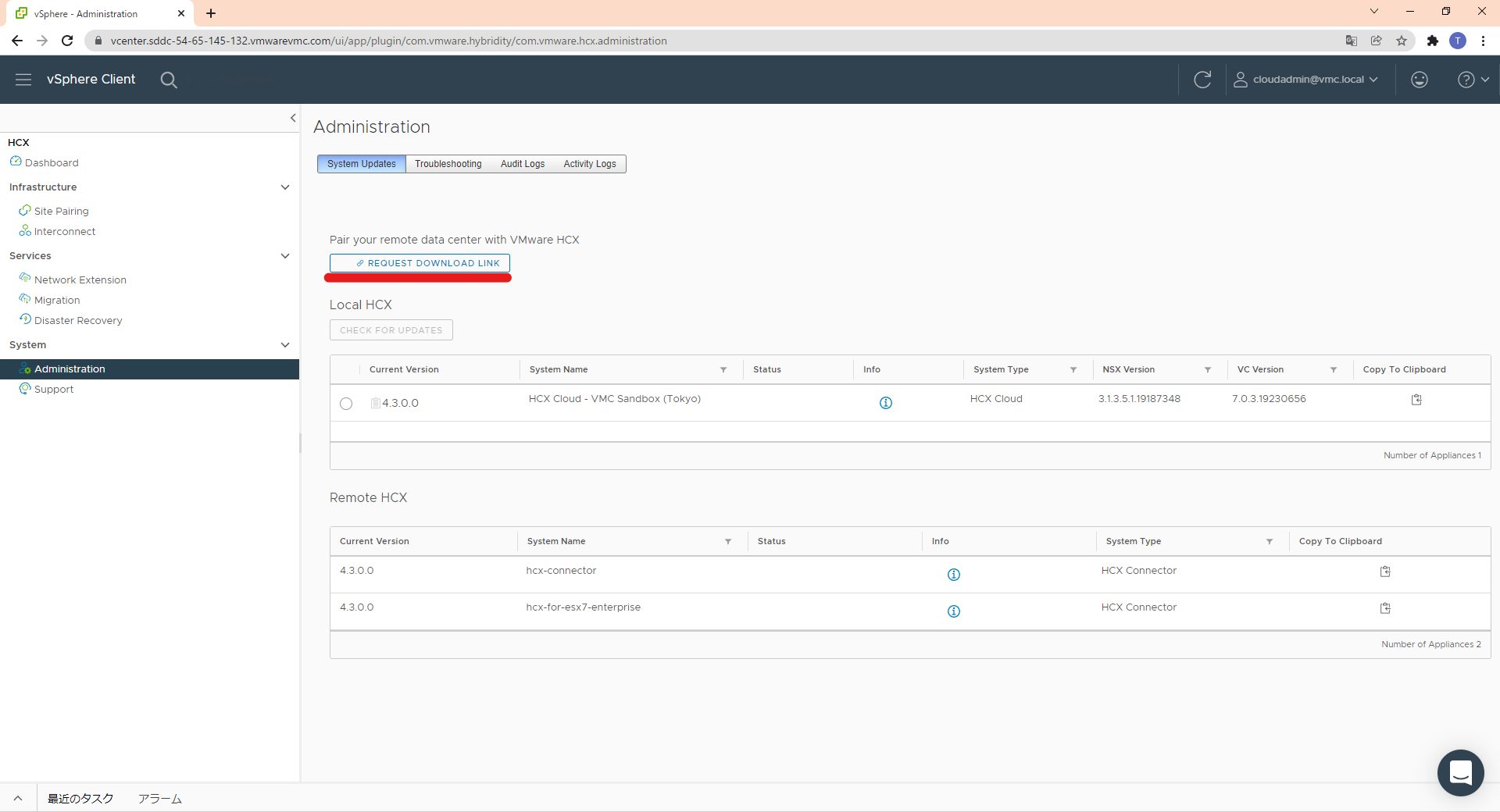
Task: Collapse the HCX side navigation panel
Action: tap(293, 118)
